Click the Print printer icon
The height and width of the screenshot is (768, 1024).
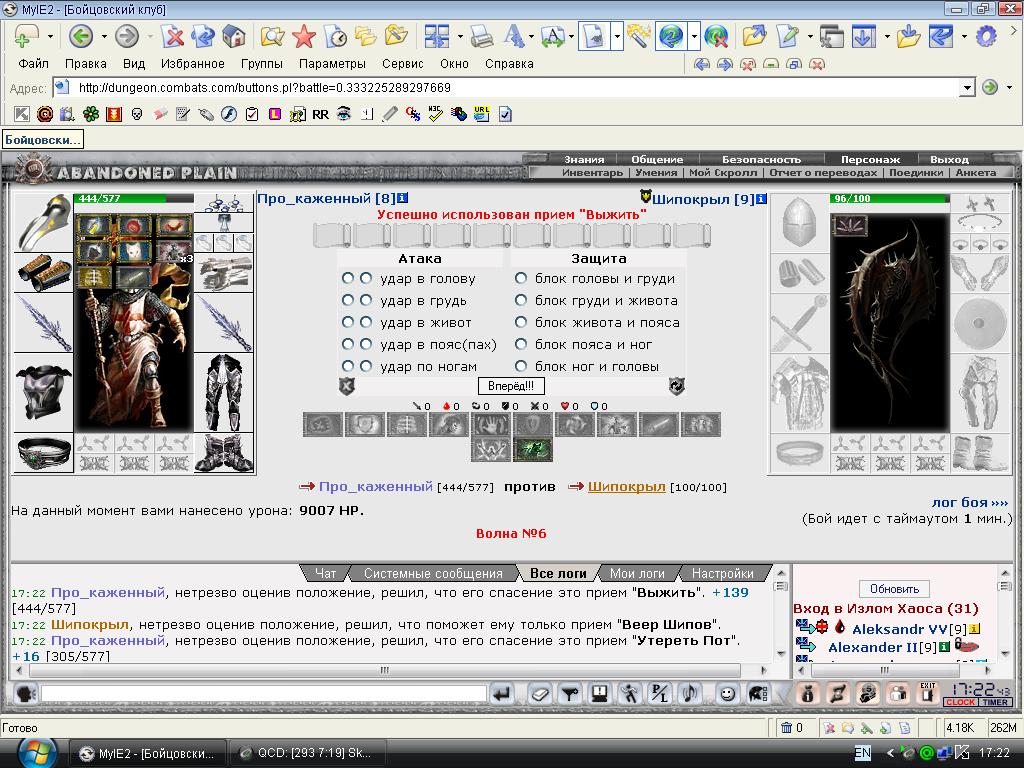pos(481,36)
